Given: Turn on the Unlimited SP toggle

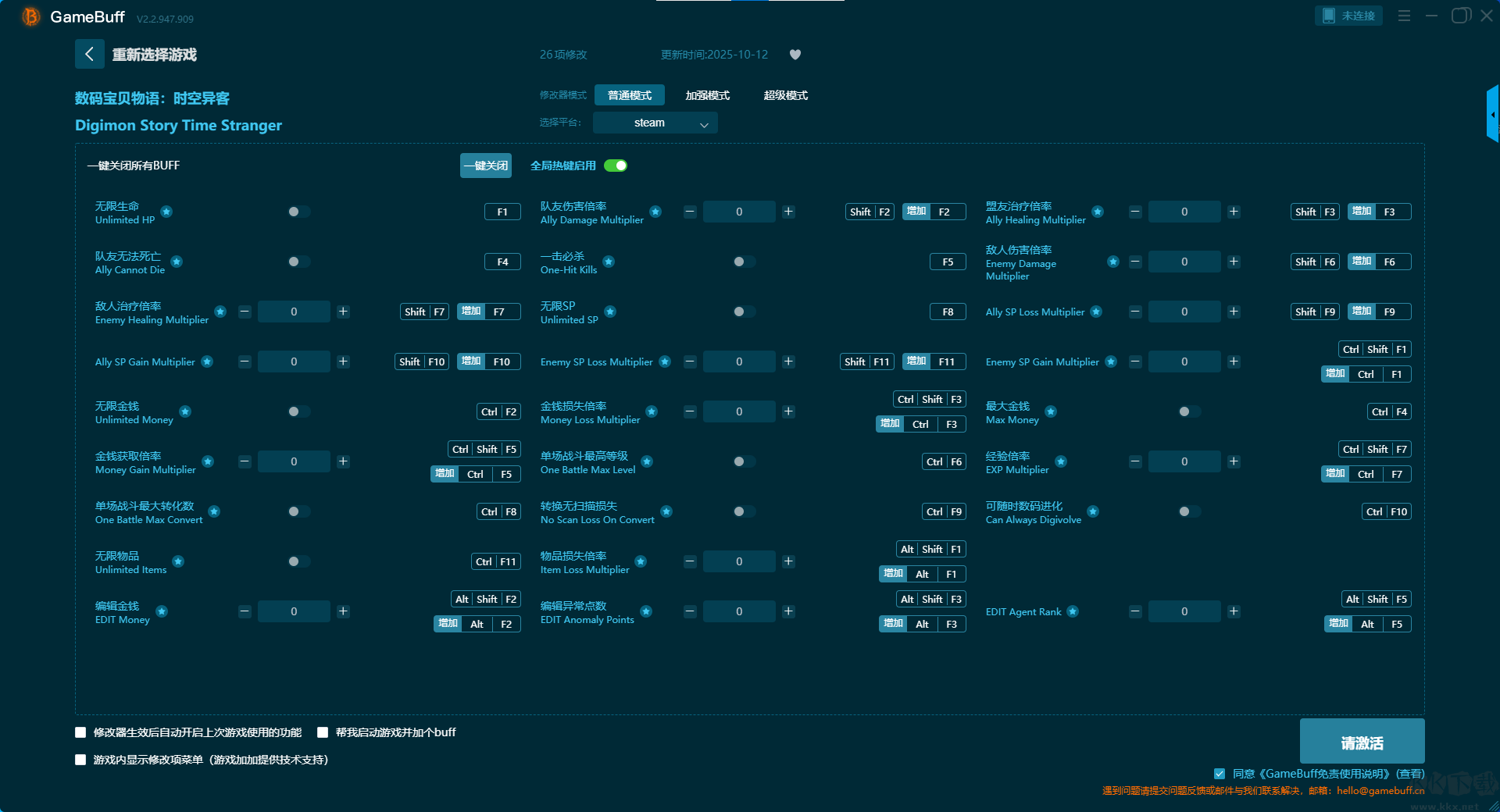Looking at the screenshot, I should point(744,312).
